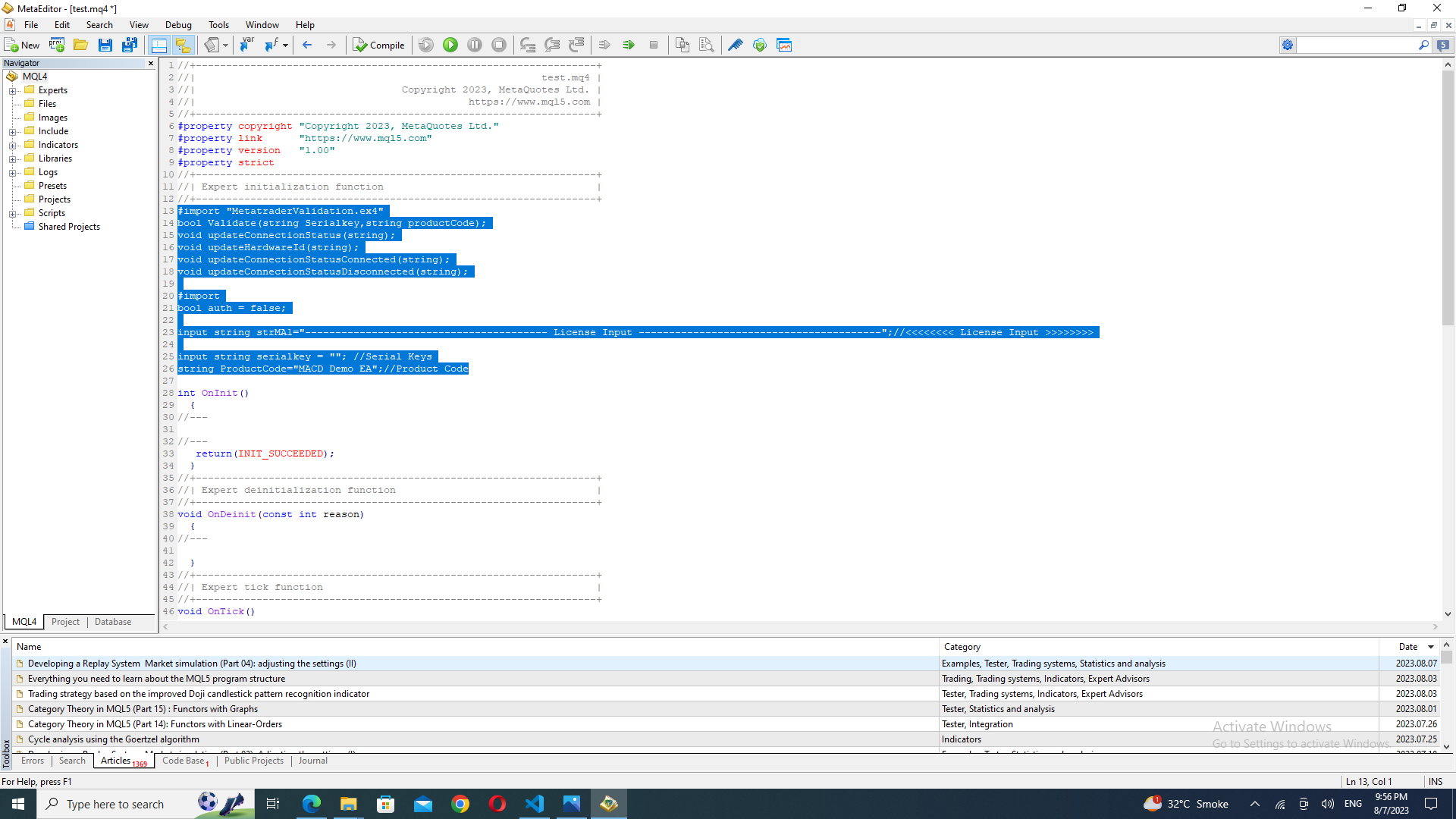Switch to the Database tab
This screenshot has height=819, width=1456.
click(x=113, y=621)
